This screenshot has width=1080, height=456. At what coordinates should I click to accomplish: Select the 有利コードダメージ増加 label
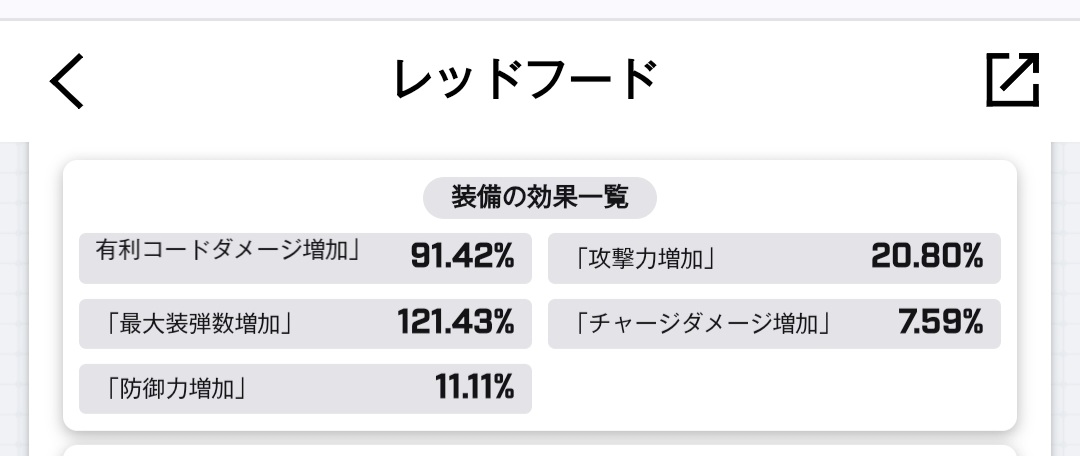(228, 249)
